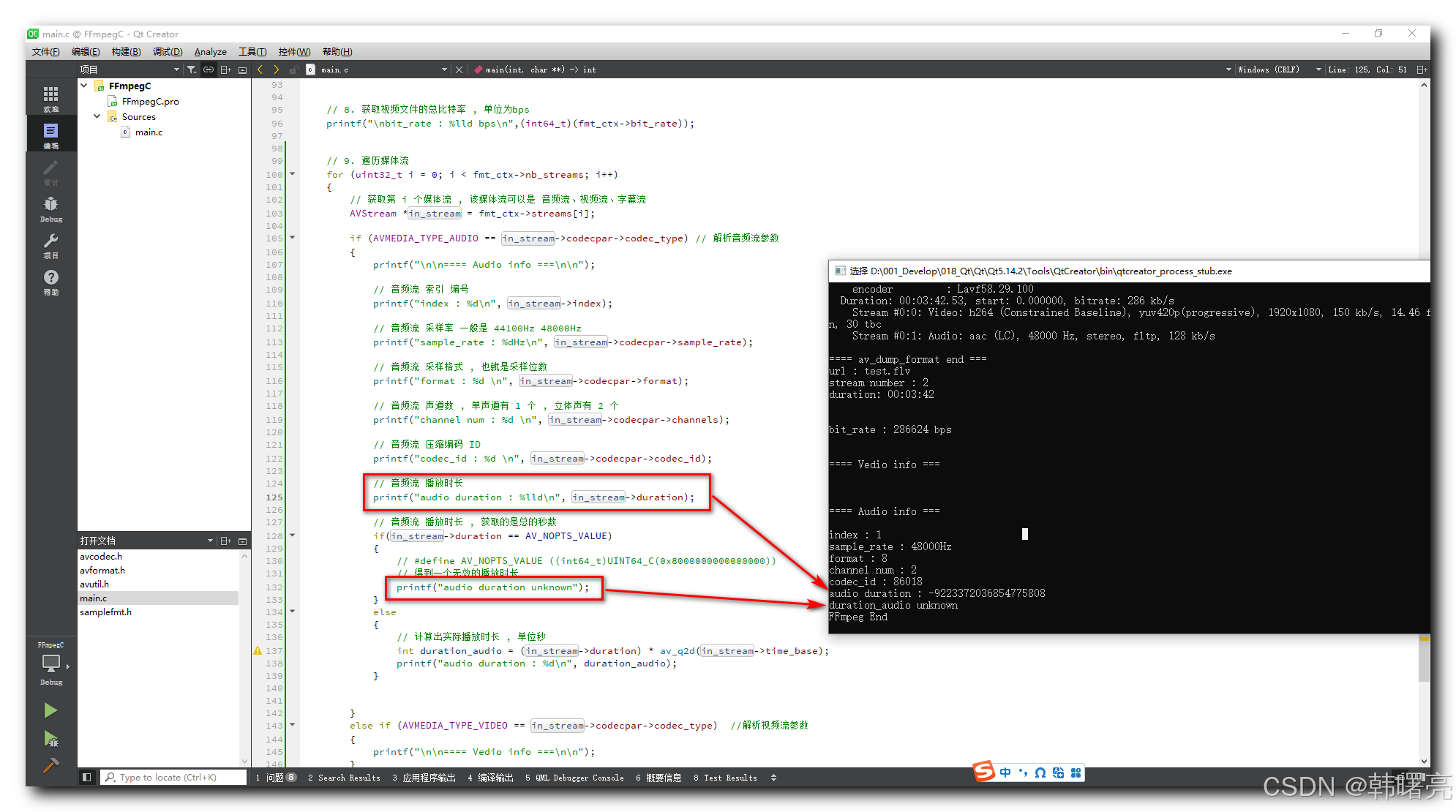
Task: Open Sogou voice input headset icon
Action: (x=1040, y=772)
